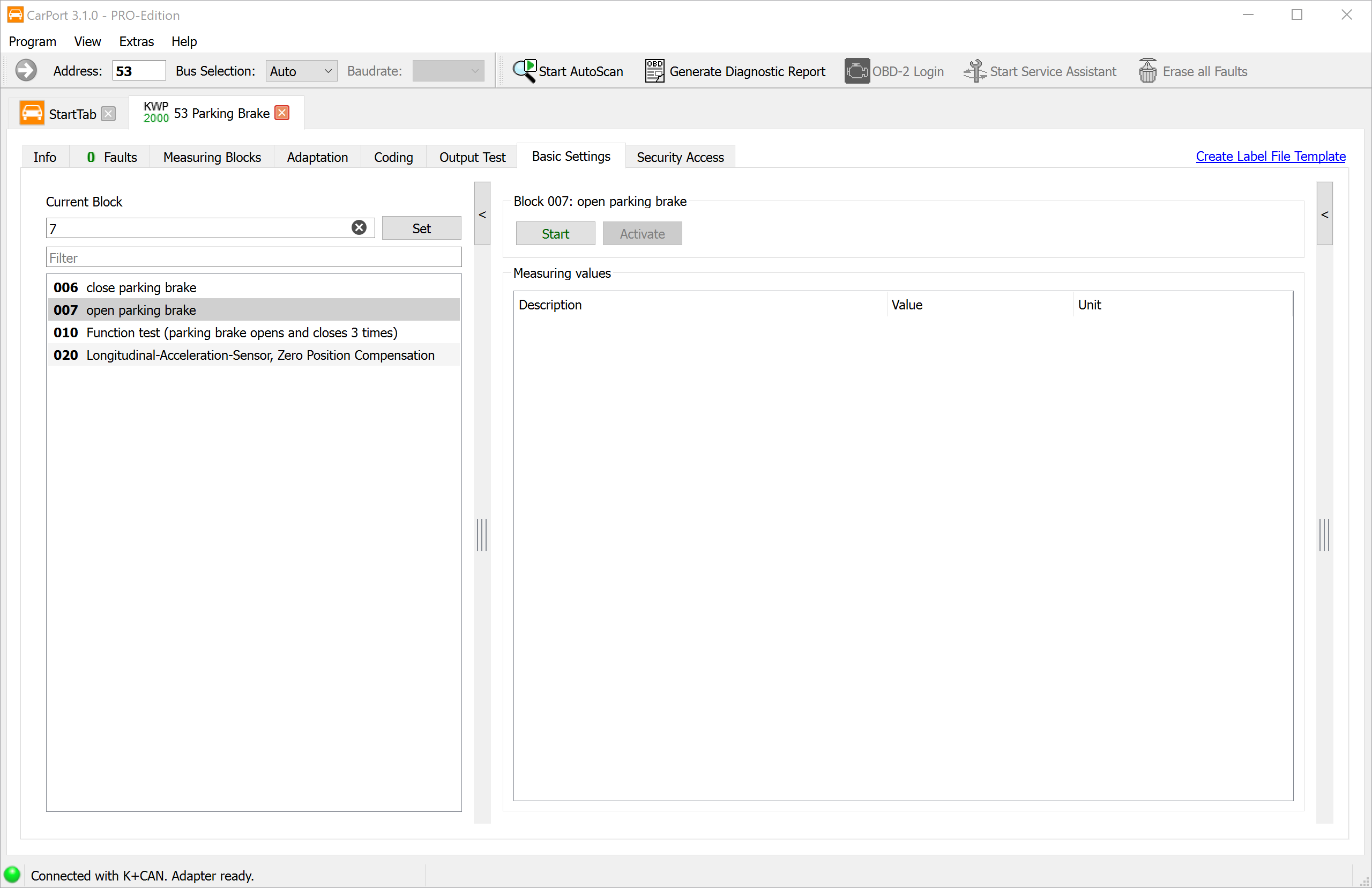The image size is (1372, 888).
Task: Click the Filter input field
Action: (x=254, y=257)
